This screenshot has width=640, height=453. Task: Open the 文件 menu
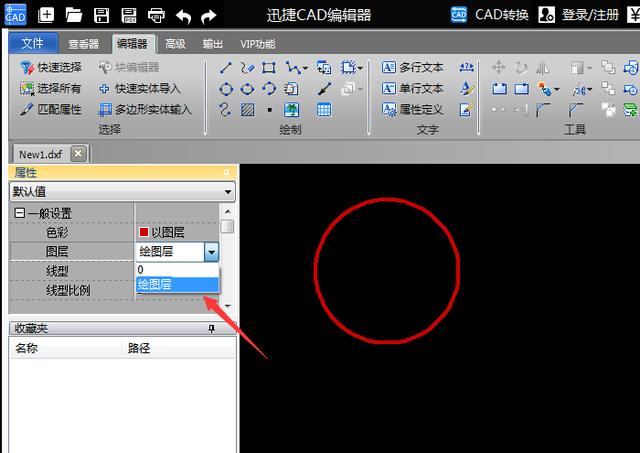(x=33, y=43)
